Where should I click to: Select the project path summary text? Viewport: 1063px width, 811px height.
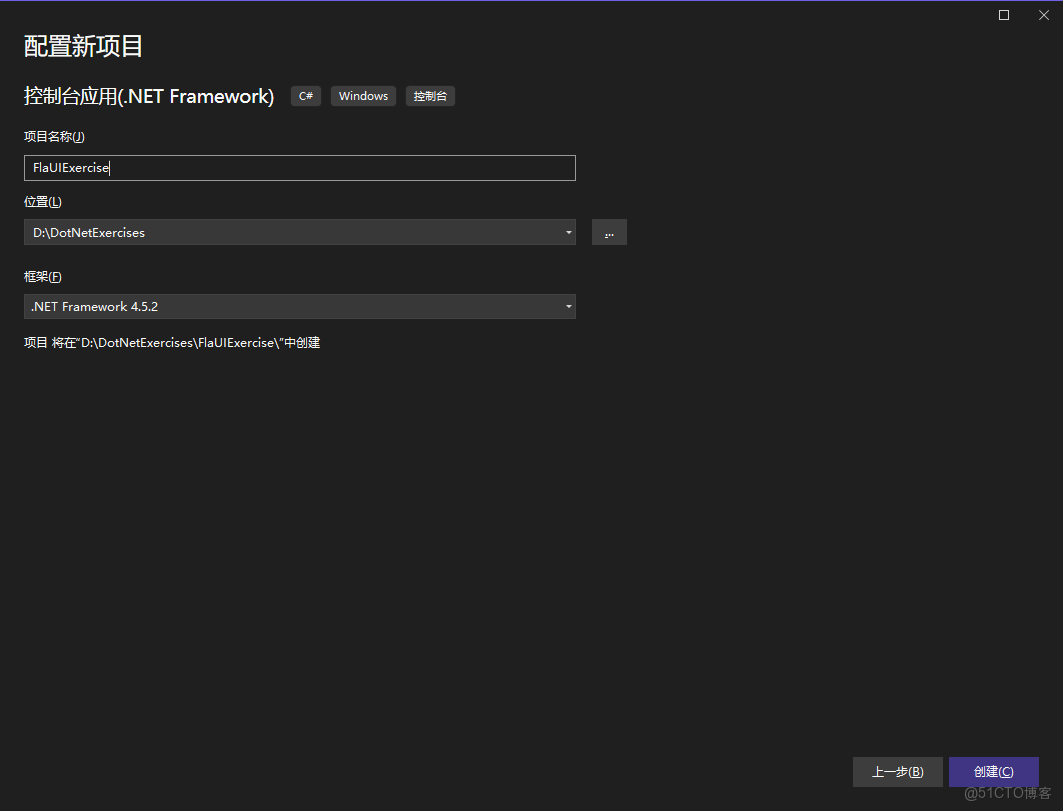172,342
